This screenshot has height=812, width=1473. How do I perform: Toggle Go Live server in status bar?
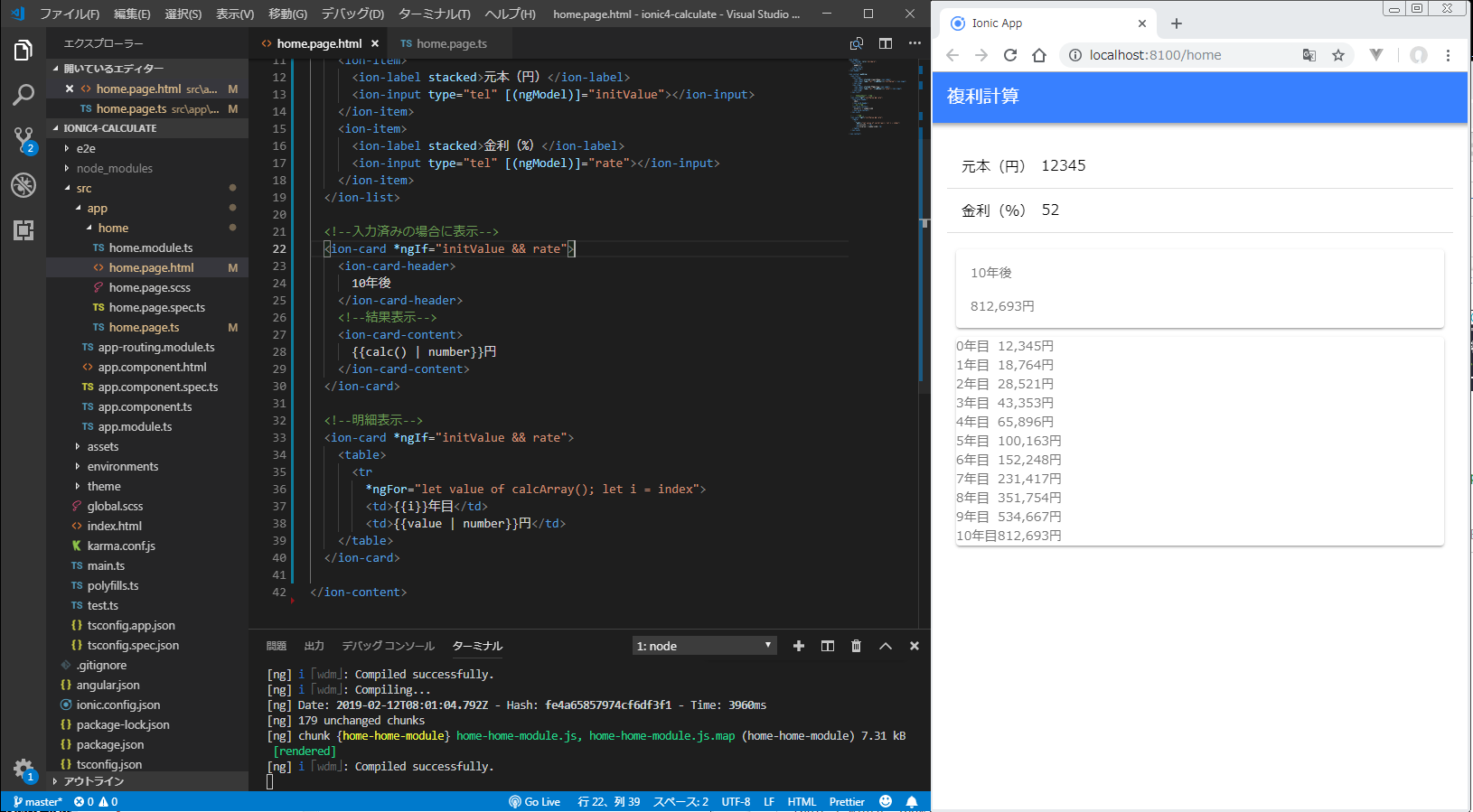pyautogui.click(x=535, y=802)
